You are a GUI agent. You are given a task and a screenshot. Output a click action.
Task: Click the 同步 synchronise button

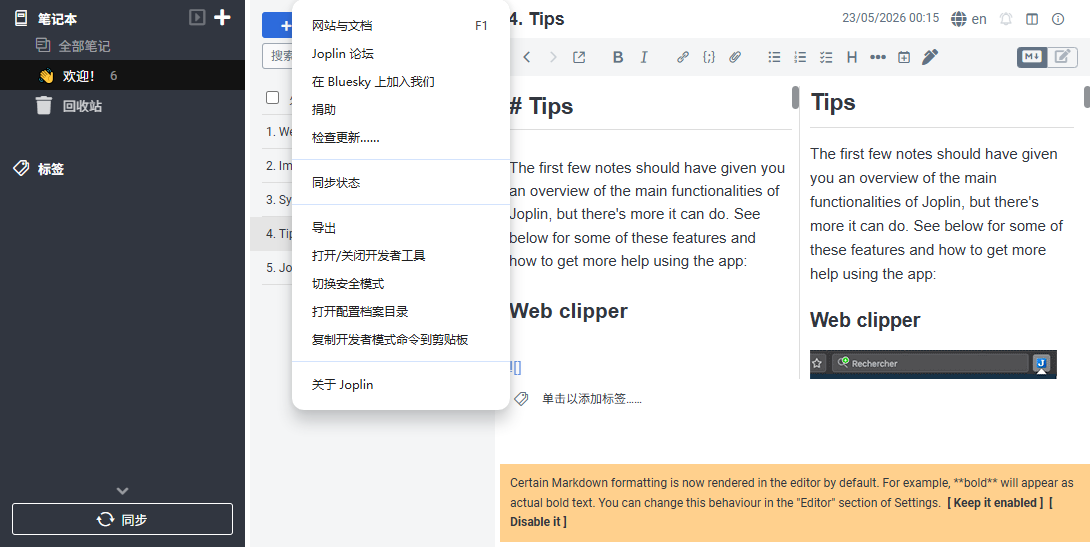click(x=122, y=519)
